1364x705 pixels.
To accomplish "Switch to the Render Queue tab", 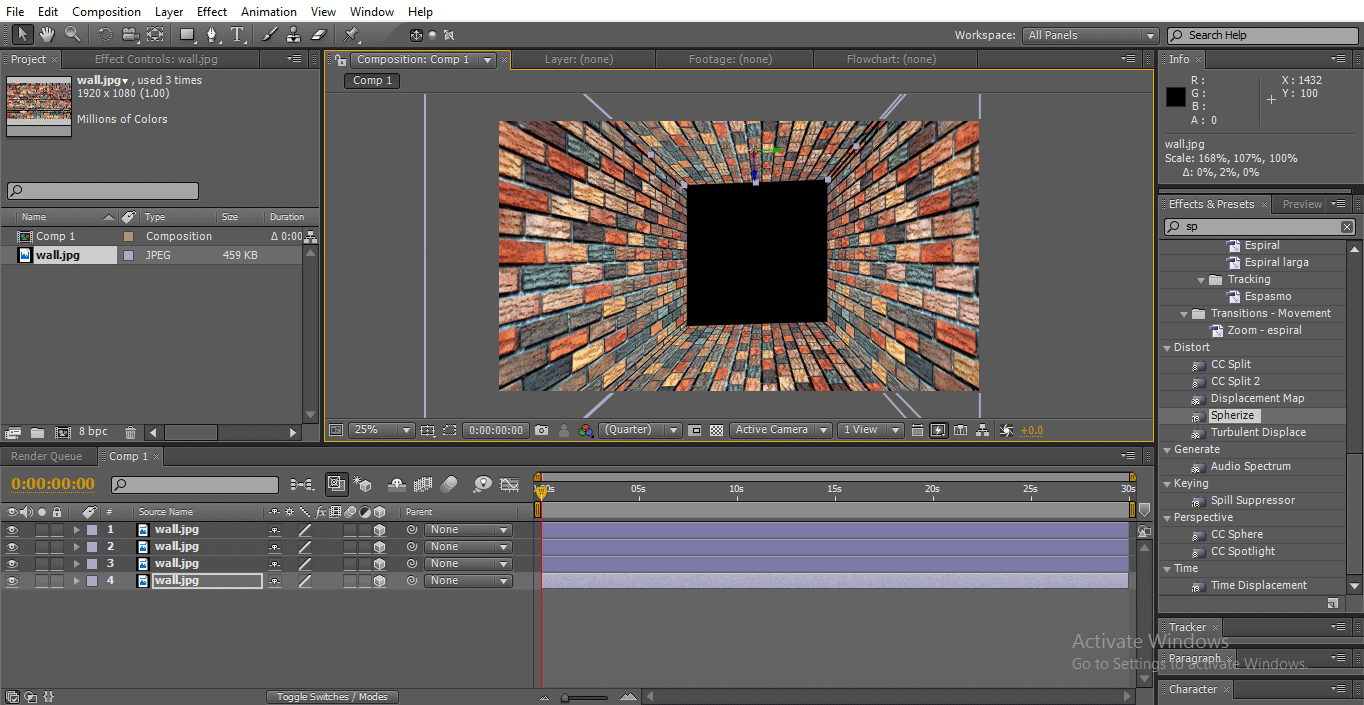I will click(46, 456).
